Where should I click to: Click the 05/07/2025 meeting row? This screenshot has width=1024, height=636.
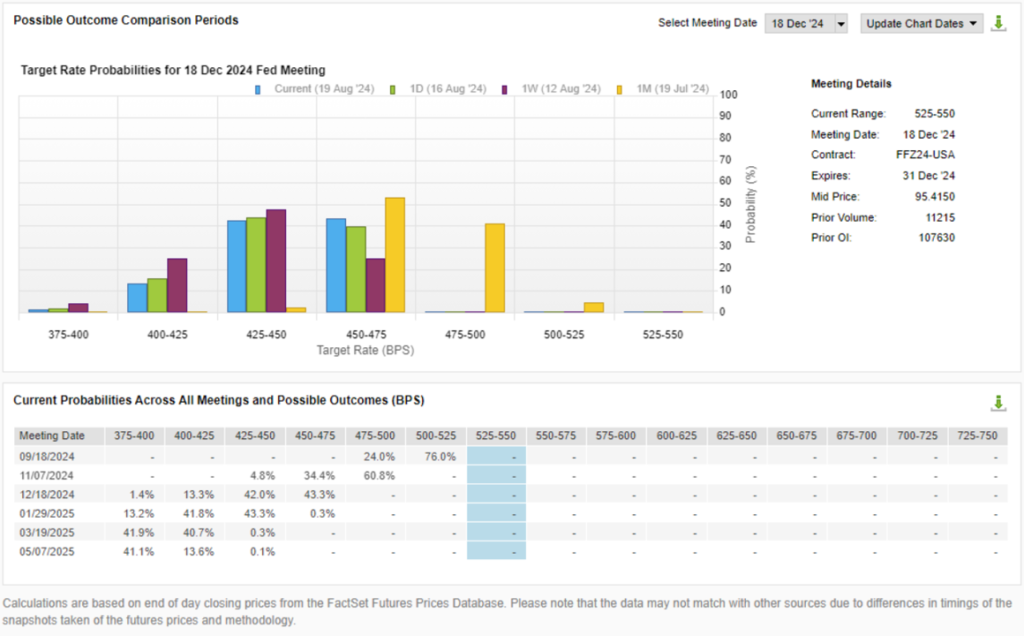[511, 551]
